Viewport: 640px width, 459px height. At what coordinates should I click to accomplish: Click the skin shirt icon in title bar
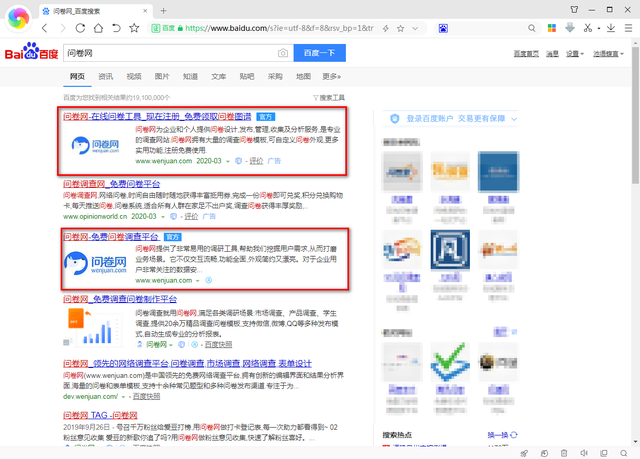[x=574, y=9]
